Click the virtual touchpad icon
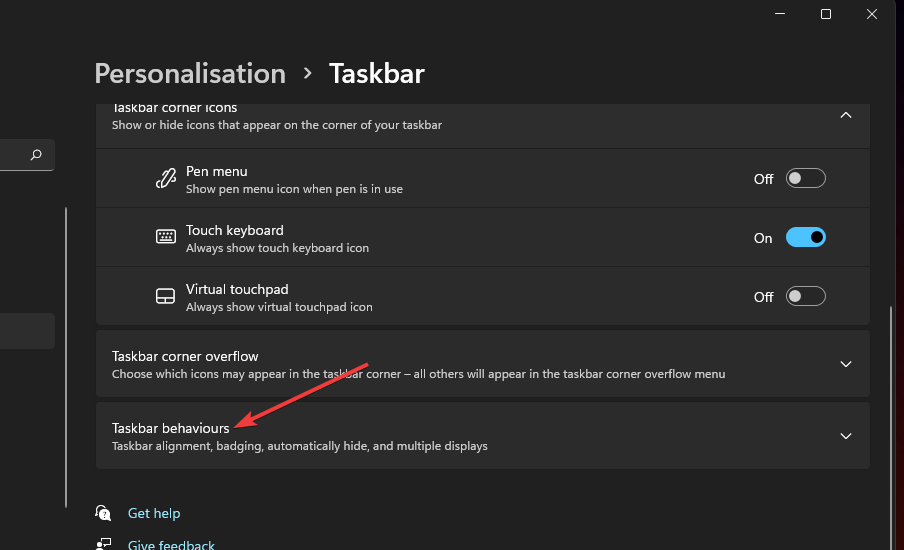 click(x=165, y=297)
